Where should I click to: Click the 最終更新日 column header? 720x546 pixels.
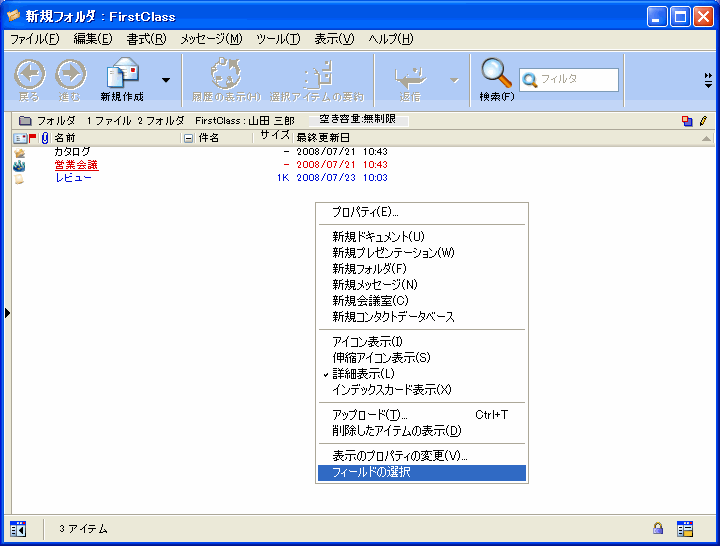(323, 137)
